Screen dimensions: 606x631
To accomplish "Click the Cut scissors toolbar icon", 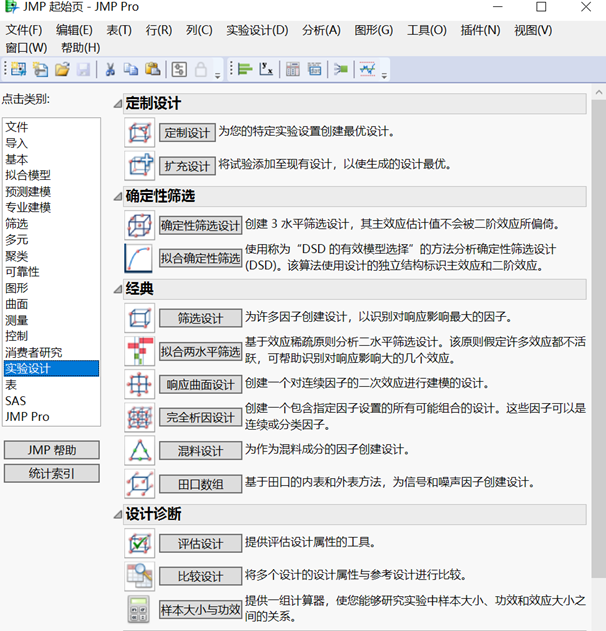I will (109, 69).
